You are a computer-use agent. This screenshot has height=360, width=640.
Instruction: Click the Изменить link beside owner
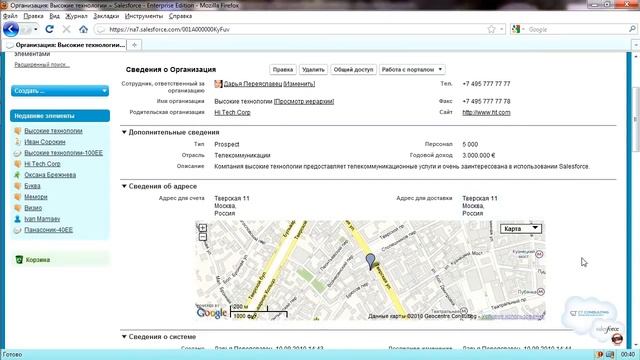[x=299, y=84]
